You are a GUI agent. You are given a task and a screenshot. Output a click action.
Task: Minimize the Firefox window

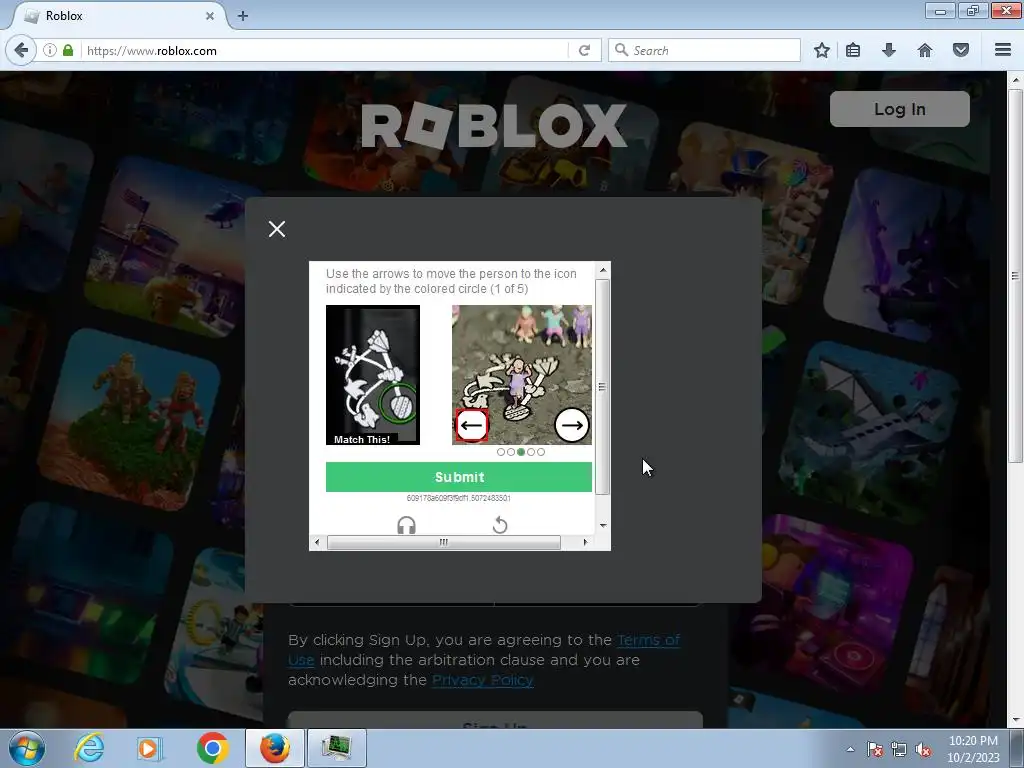(x=940, y=11)
